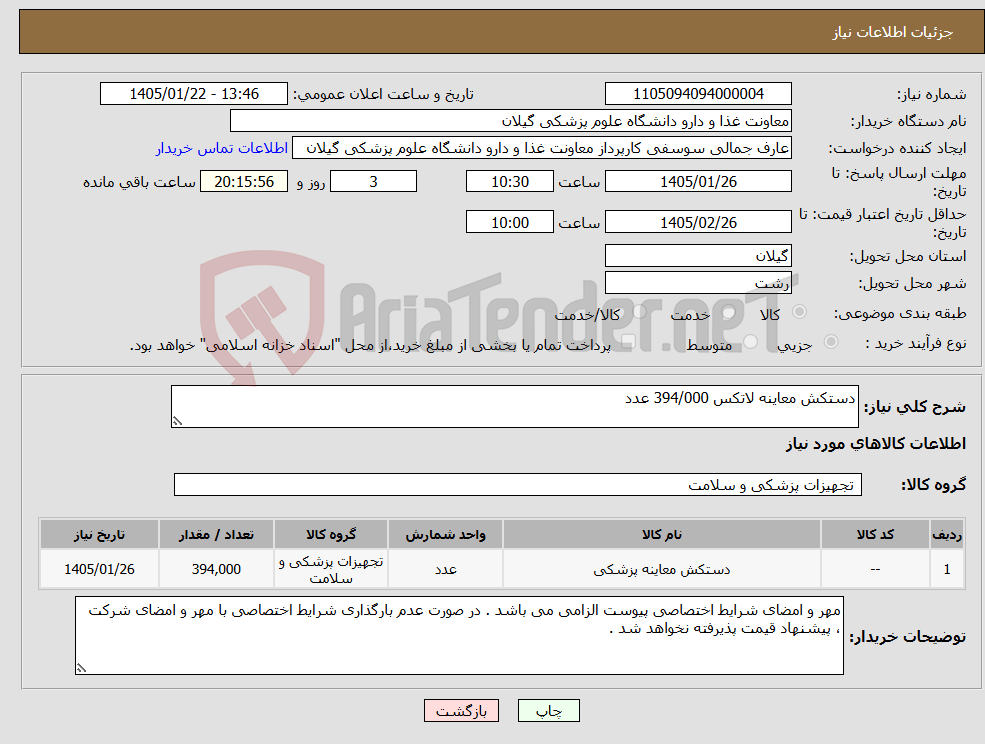Click the response deadline time 10:30 field
This screenshot has height=744, width=985.
[509, 182]
